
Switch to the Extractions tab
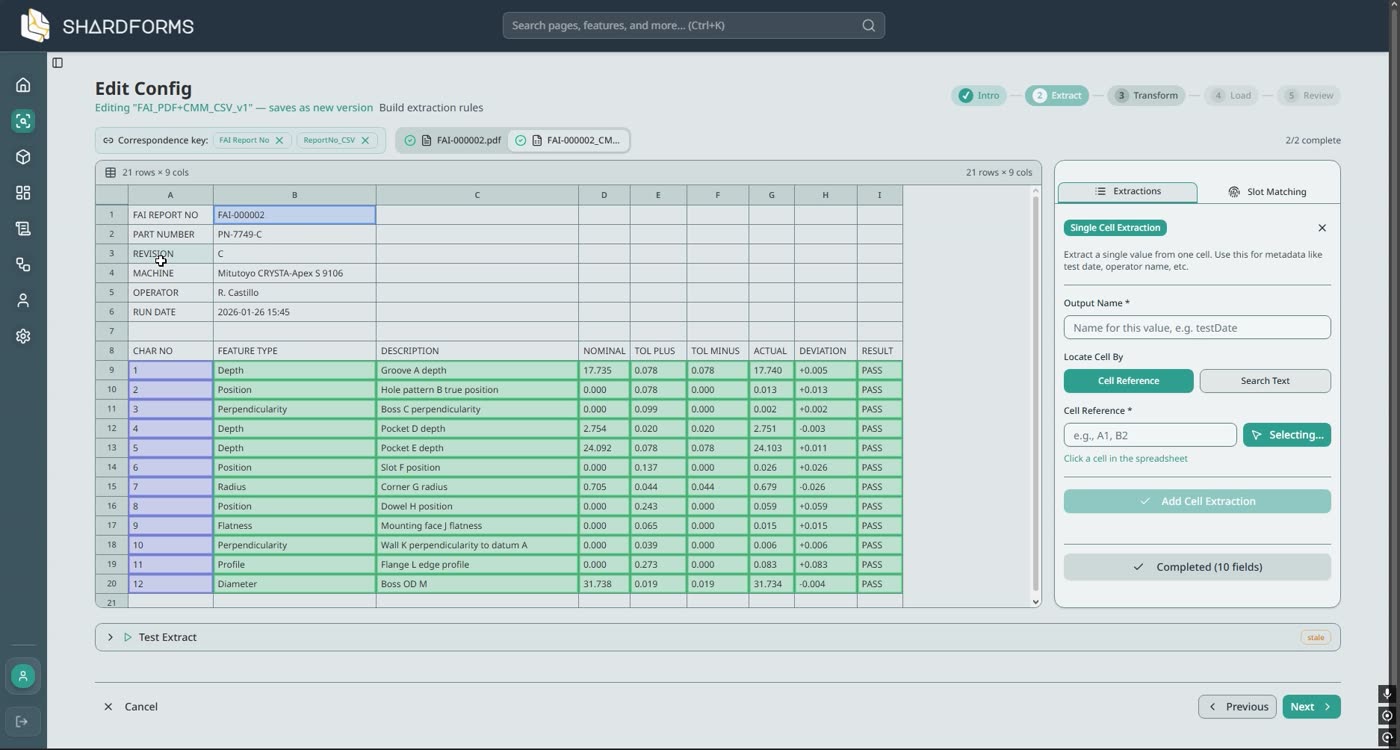[1127, 191]
